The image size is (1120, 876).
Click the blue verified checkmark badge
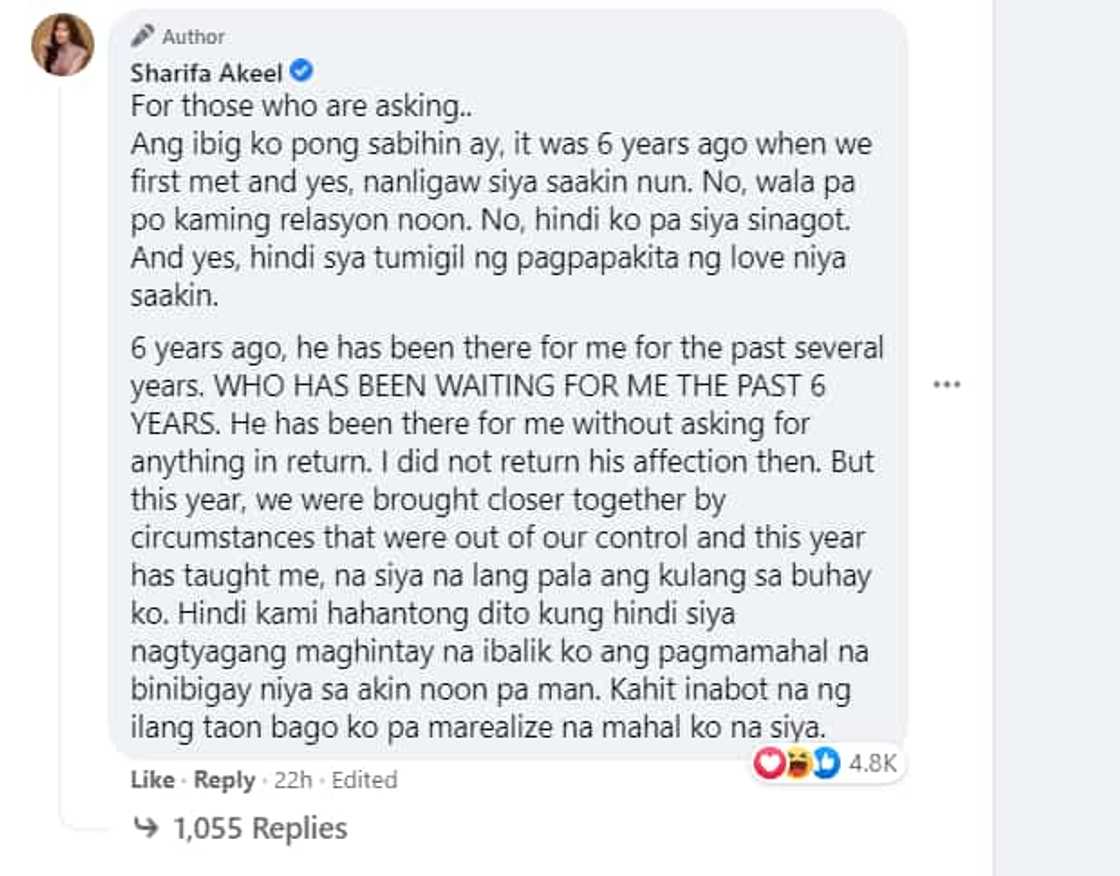pyautogui.click(x=302, y=71)
